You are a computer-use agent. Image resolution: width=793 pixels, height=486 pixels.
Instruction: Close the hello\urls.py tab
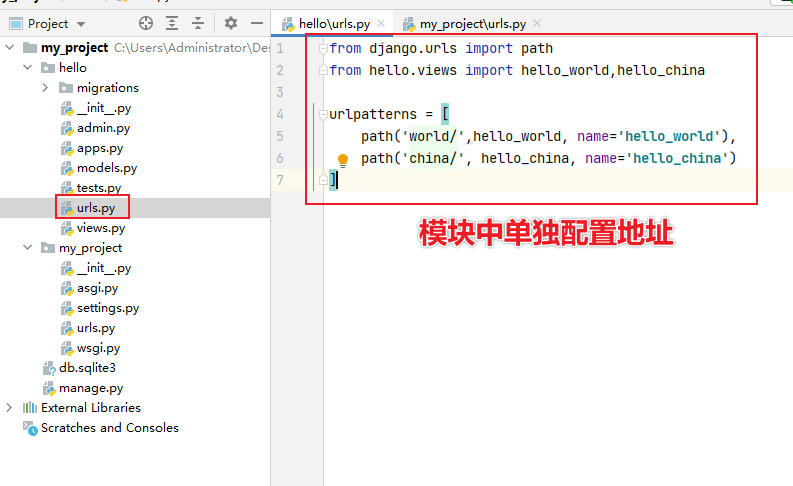point(381,23)
